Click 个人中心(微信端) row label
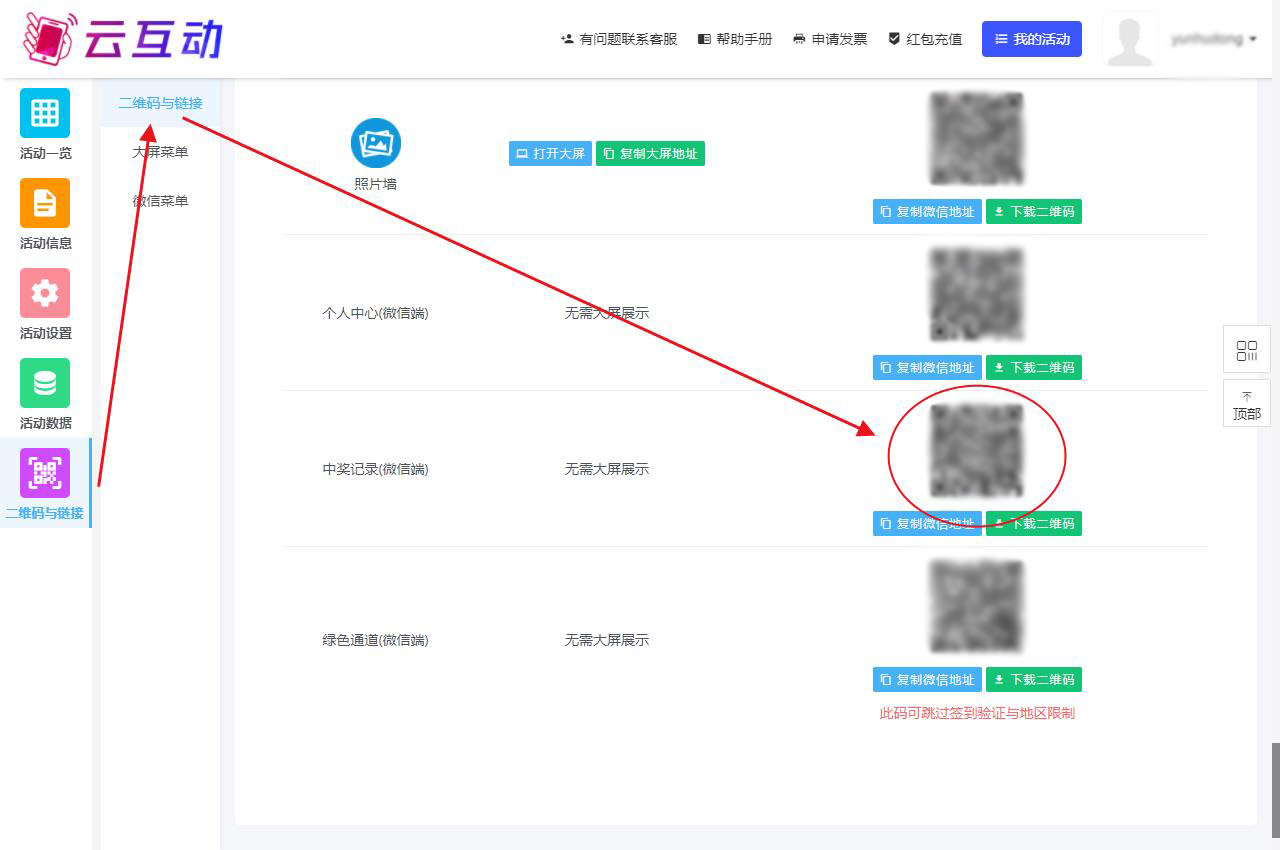This screenshot has width=1280, height=850. 375,313
